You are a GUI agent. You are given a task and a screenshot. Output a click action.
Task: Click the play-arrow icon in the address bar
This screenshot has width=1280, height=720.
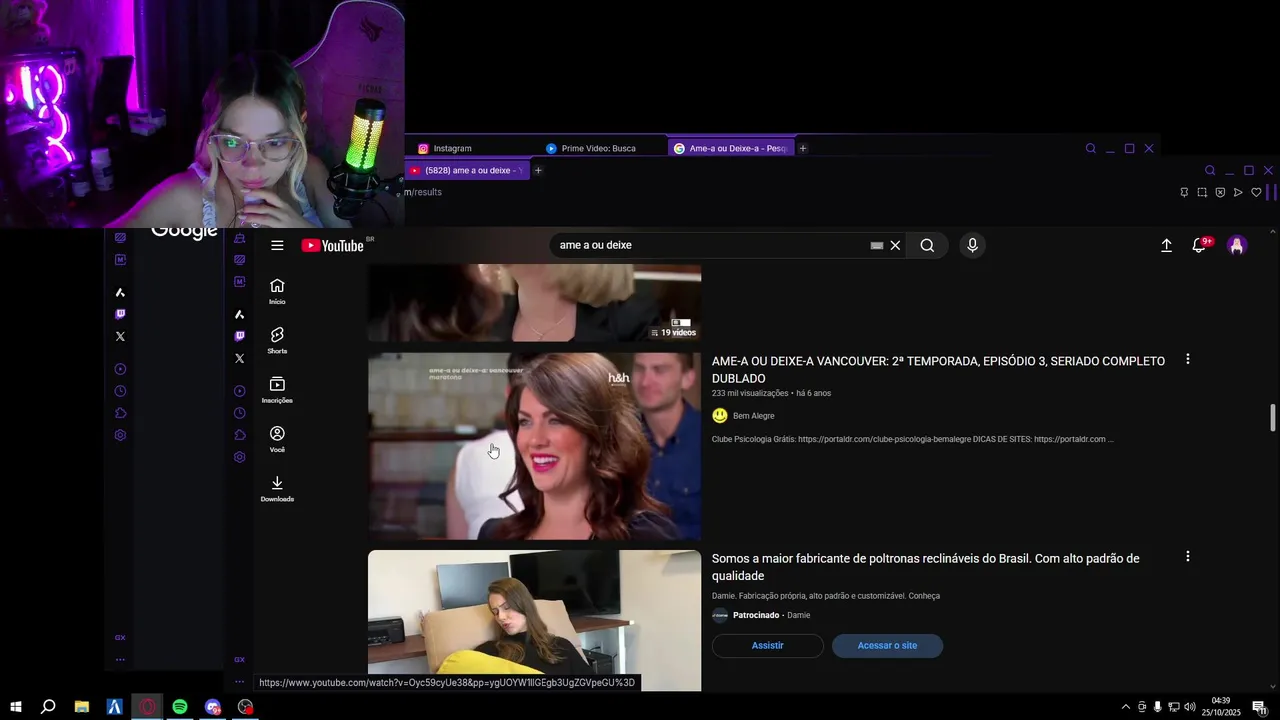pyautogui.click(x=1238, y=192)
